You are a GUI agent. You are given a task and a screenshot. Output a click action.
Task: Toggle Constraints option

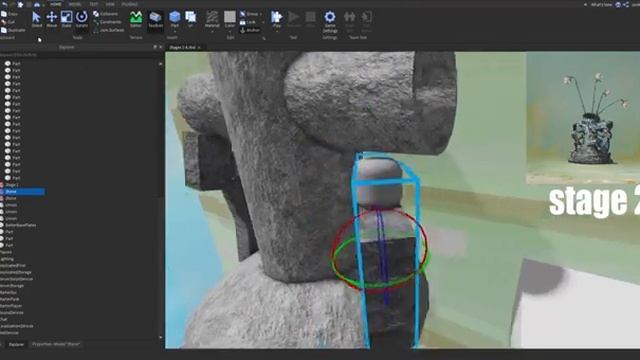pos(107,22)
